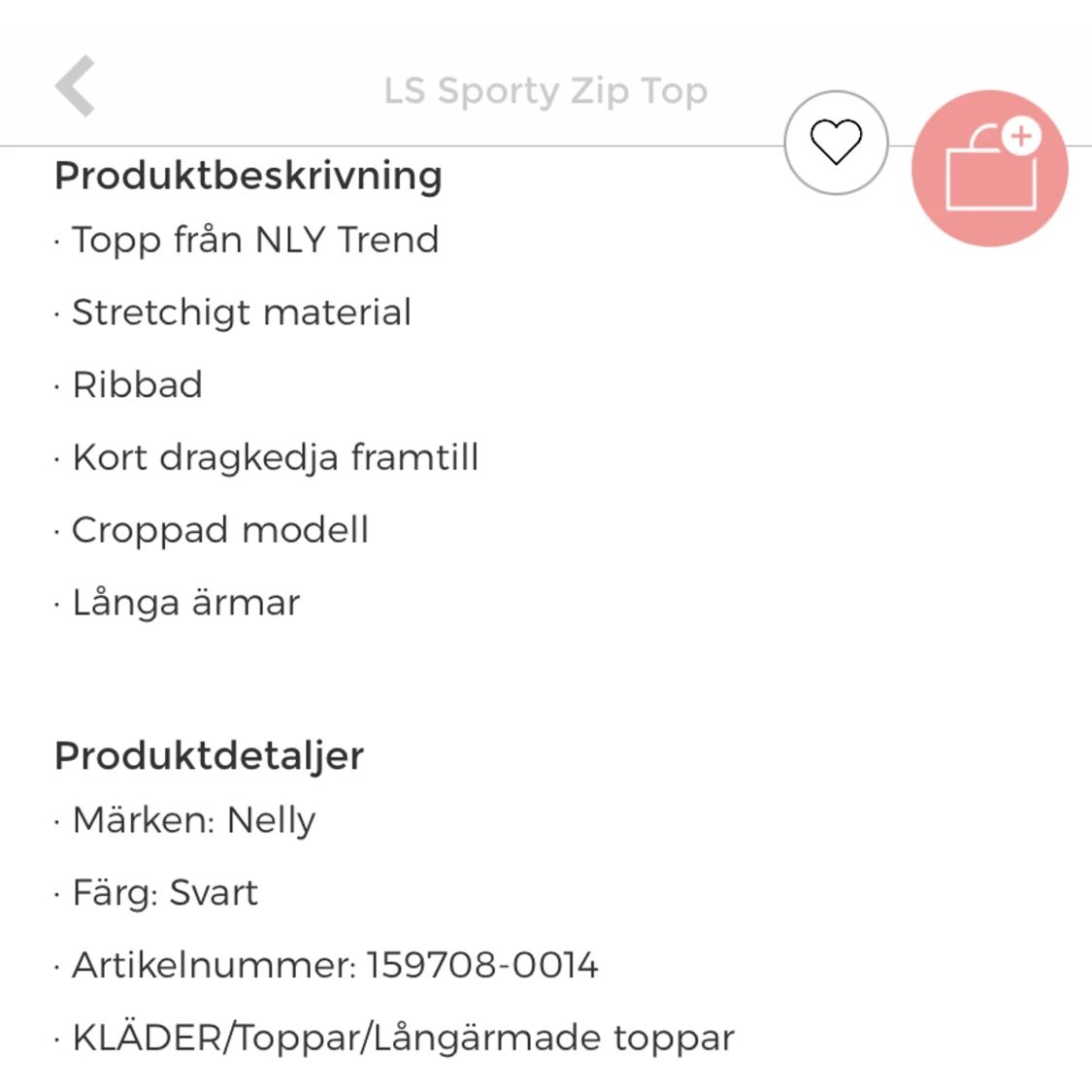The height and width of the screenshot is (1092, 1092).
Task: Open the Långärmade toppar category
Action: (553, 1038)
